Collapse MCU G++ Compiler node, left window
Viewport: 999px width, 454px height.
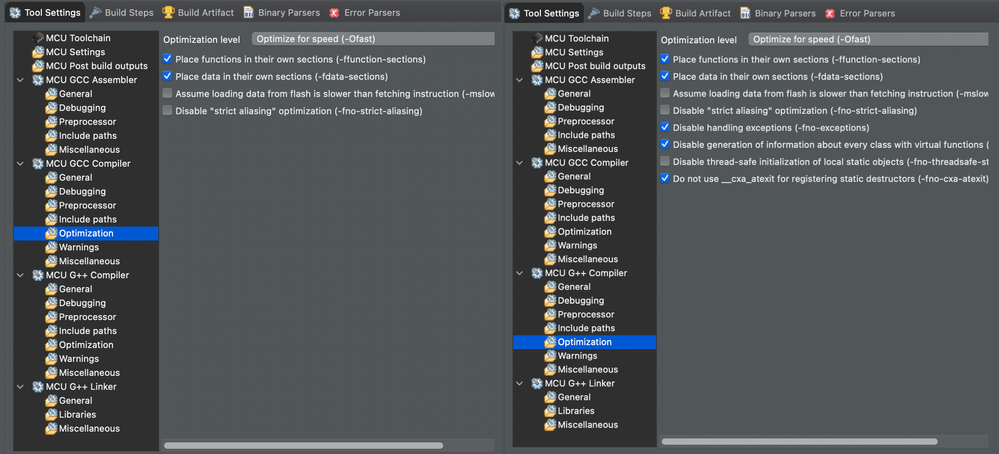tap(21, 275)
